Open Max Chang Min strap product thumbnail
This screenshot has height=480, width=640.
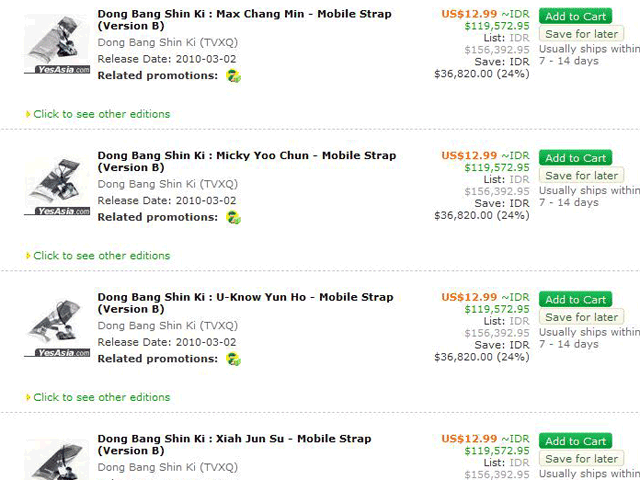[x=56, y=43]
